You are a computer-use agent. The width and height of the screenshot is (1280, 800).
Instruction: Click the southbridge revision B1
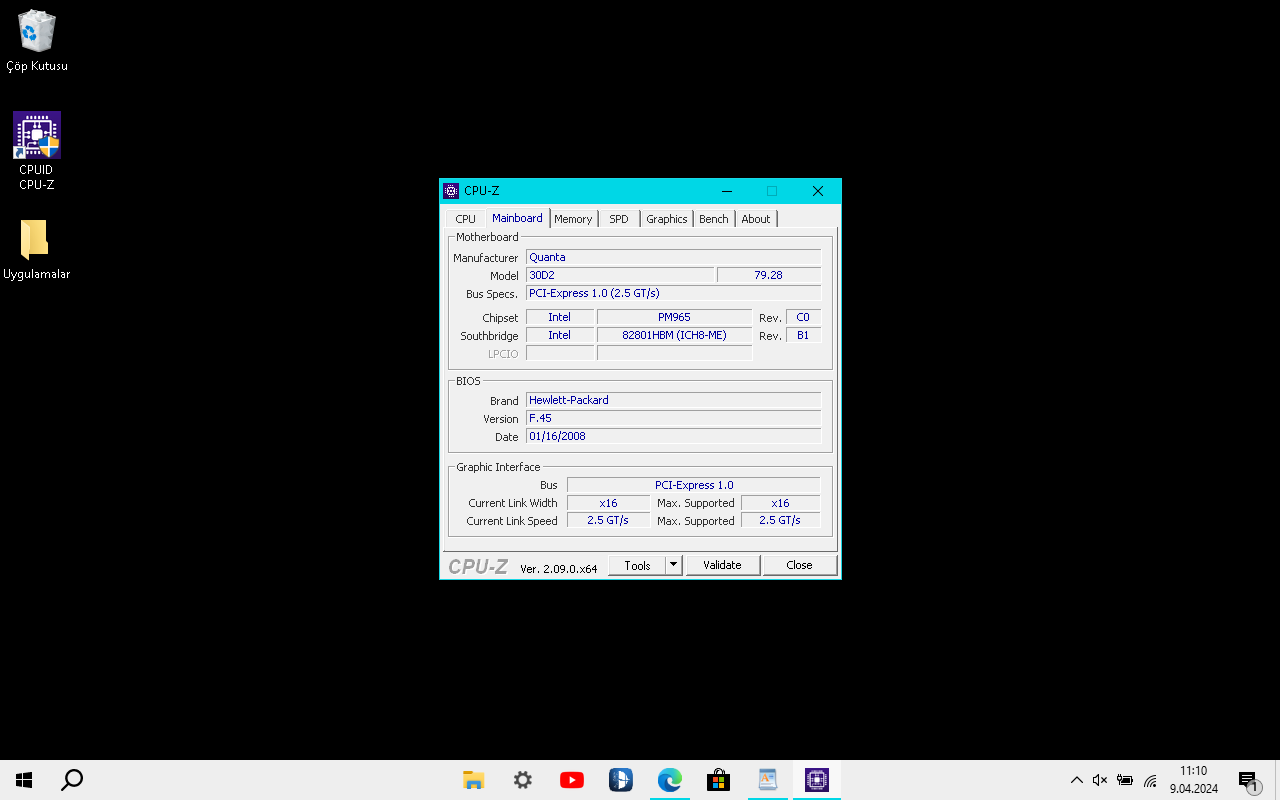click(x=803, y=335)
